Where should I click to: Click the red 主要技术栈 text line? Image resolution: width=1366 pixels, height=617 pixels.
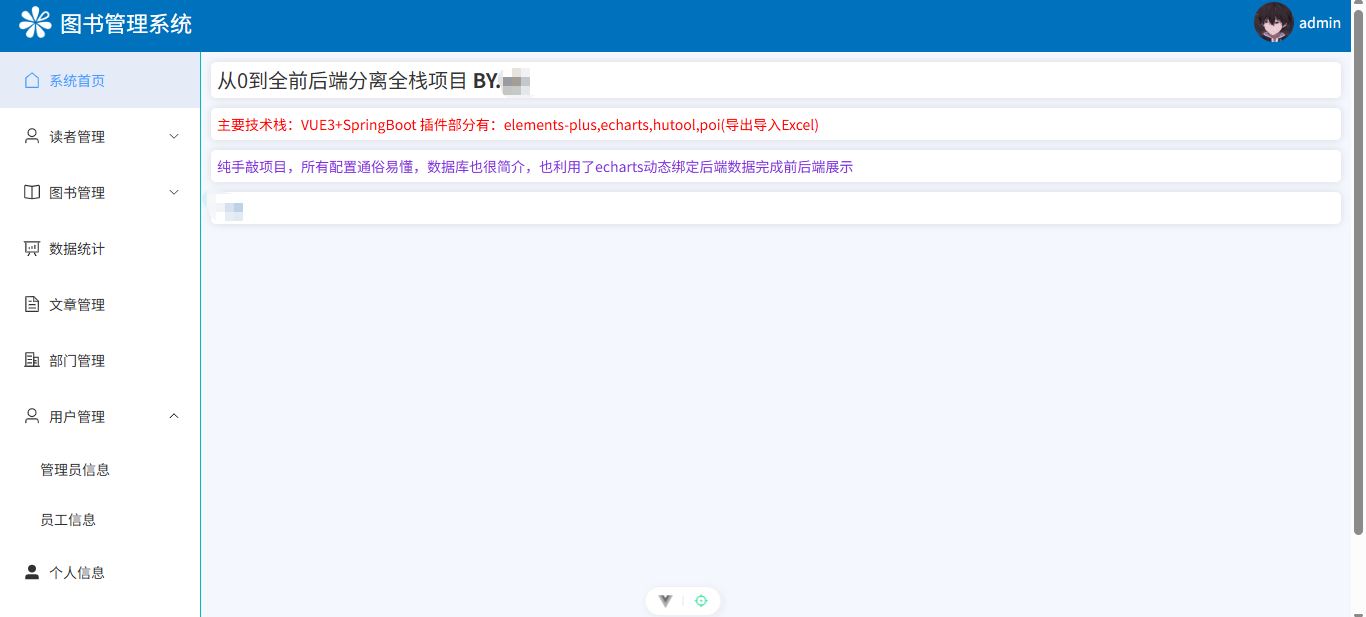(x=518, y=125)
